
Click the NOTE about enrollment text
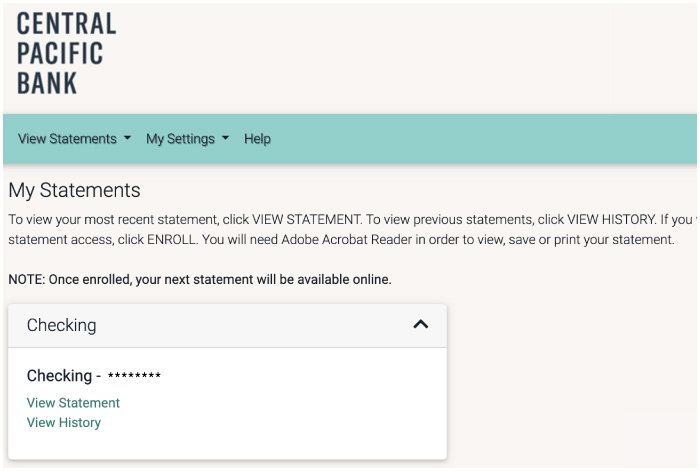point(200,279)
